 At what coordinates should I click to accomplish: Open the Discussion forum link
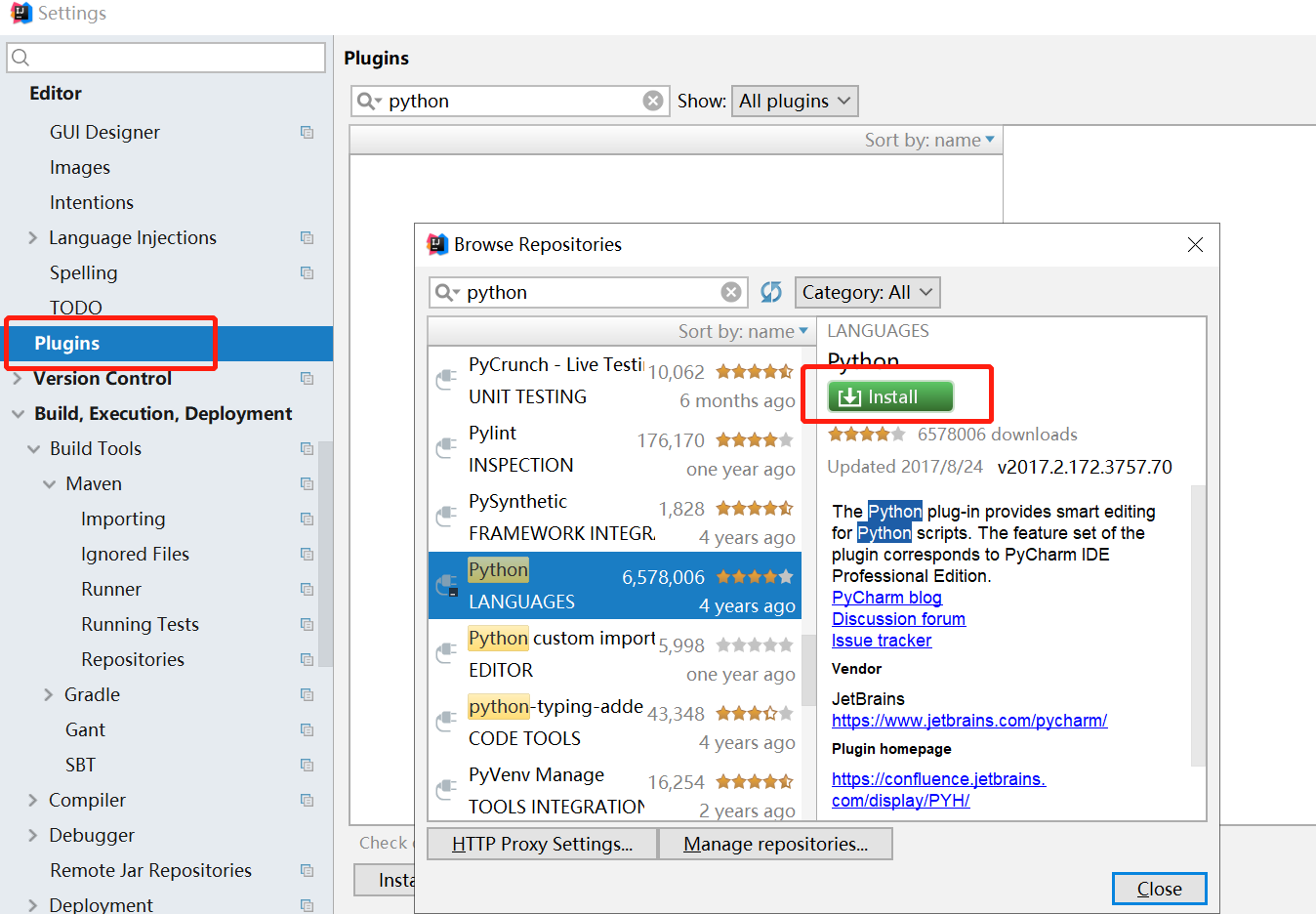coord(898,619)
